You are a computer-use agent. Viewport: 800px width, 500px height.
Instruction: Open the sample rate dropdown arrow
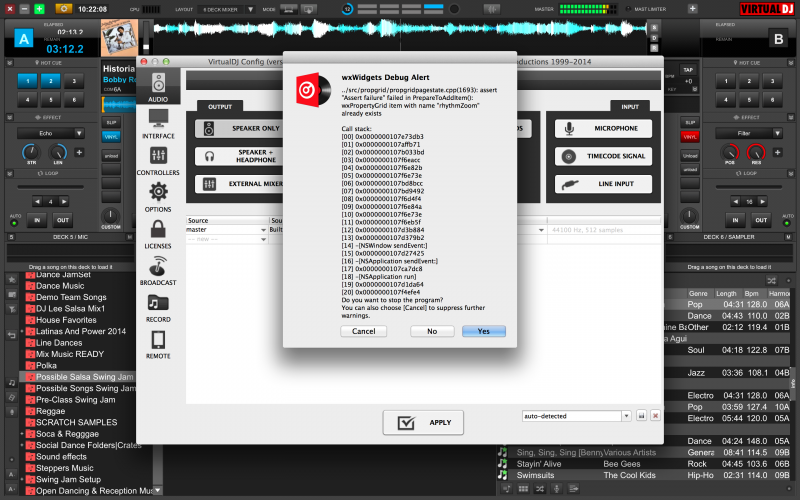(x=541, y=230)
